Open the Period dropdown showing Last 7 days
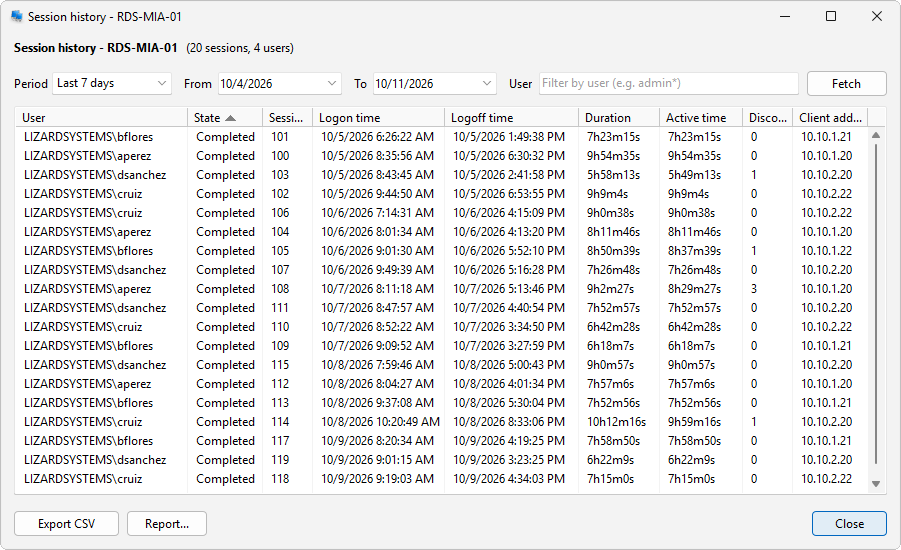 (112, 83)
